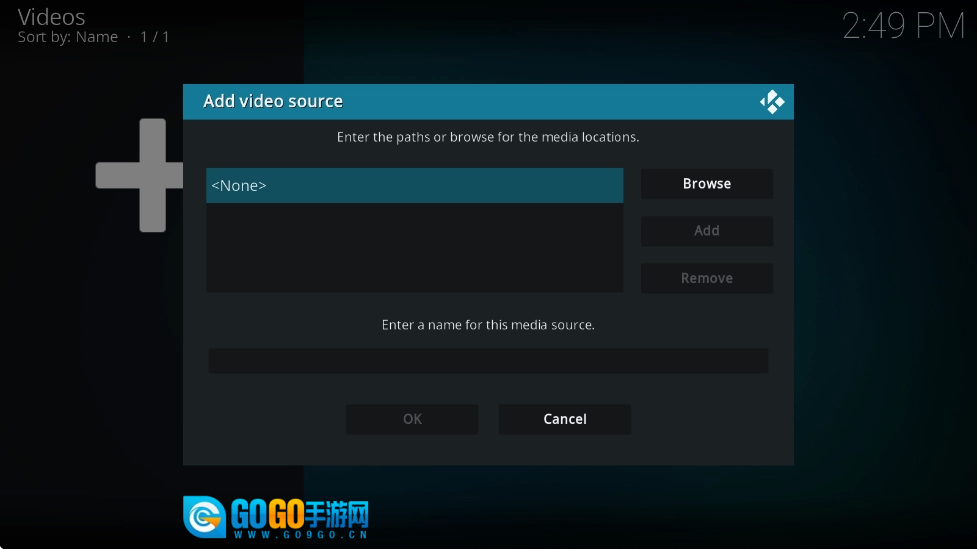
Task: Click the 'Enter a name for this media source' label
Action: [x=488, y=325]
